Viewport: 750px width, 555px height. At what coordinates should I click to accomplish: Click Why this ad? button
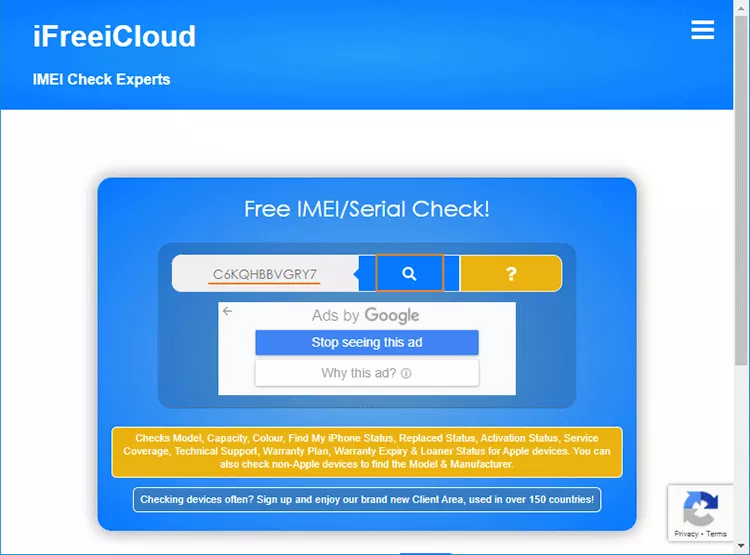coord(367,373)
